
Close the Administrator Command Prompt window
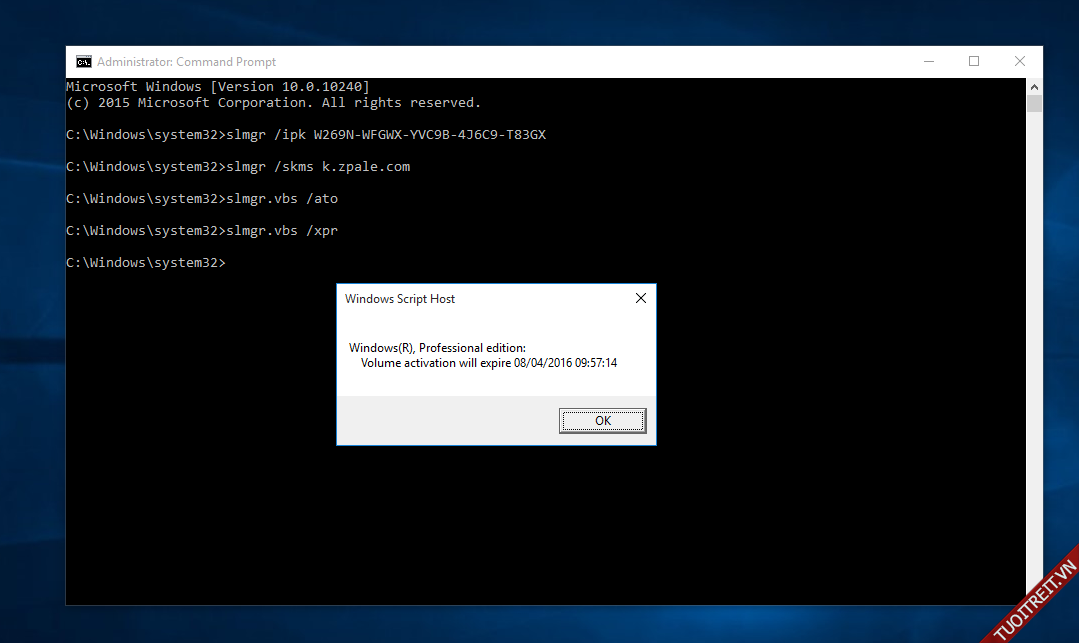tap(1019, 62)
